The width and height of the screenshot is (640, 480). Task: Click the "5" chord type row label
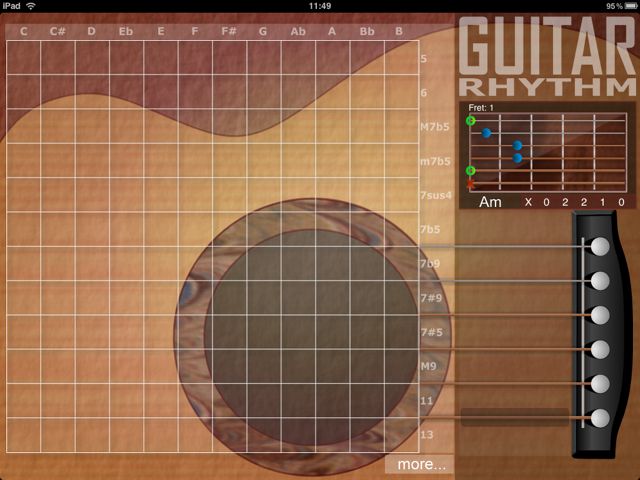(x=424, y=59)
